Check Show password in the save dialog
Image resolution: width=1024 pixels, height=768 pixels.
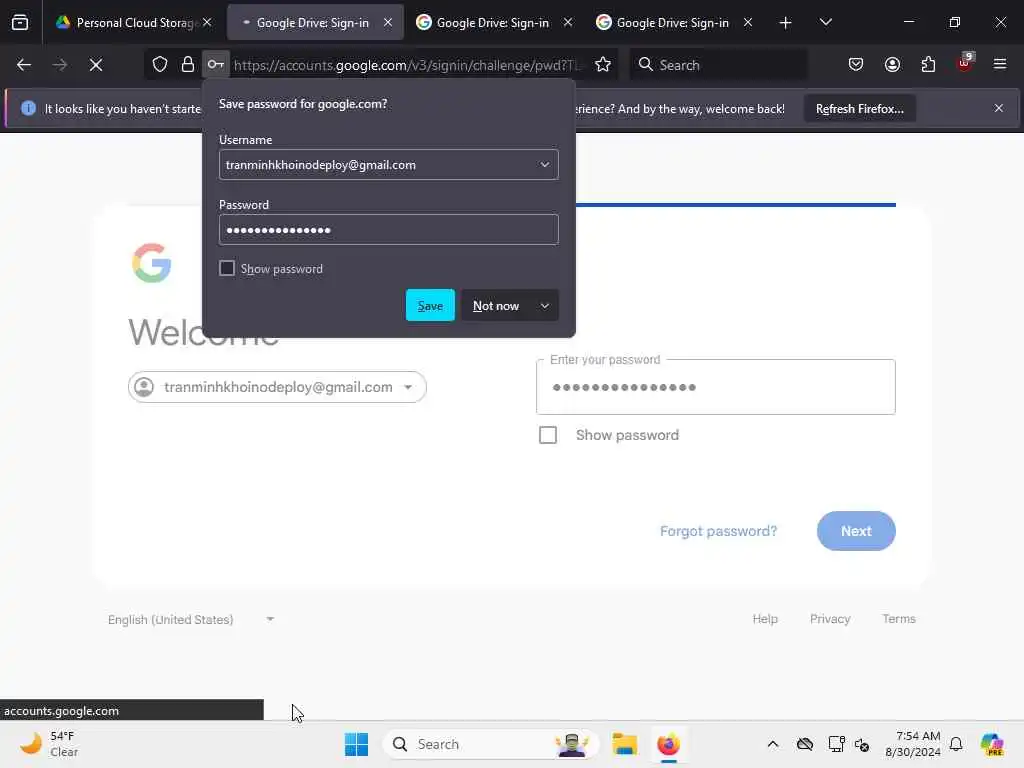227,268
